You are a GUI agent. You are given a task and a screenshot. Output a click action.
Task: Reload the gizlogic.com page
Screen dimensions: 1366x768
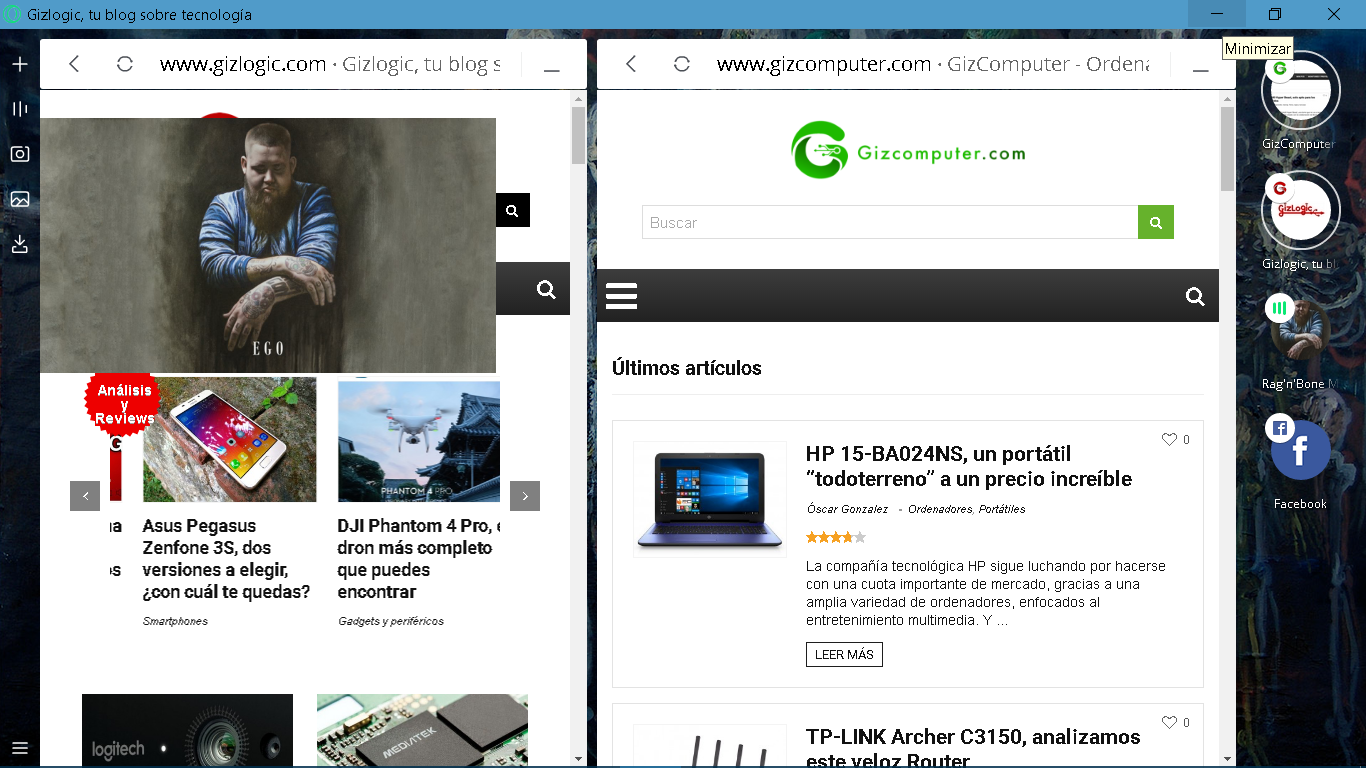pos(125,64)
